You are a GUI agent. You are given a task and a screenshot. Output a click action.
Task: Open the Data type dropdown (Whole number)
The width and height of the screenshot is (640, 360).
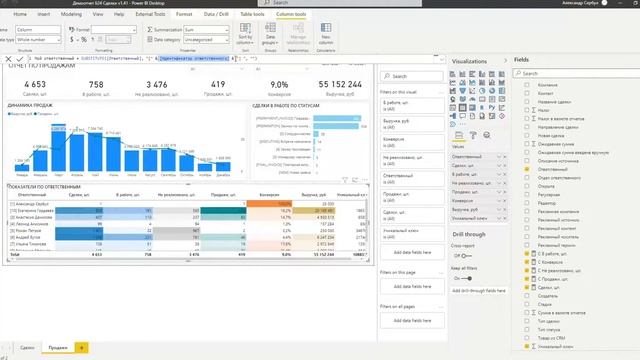coord(38,40)
